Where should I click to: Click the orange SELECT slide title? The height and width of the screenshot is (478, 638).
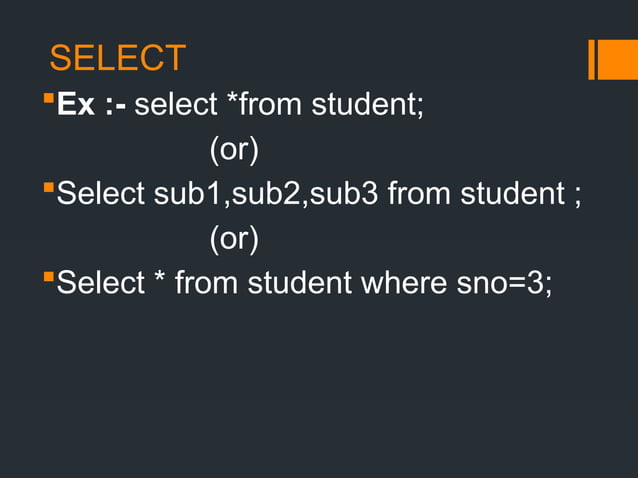click(x=117, y=58)
